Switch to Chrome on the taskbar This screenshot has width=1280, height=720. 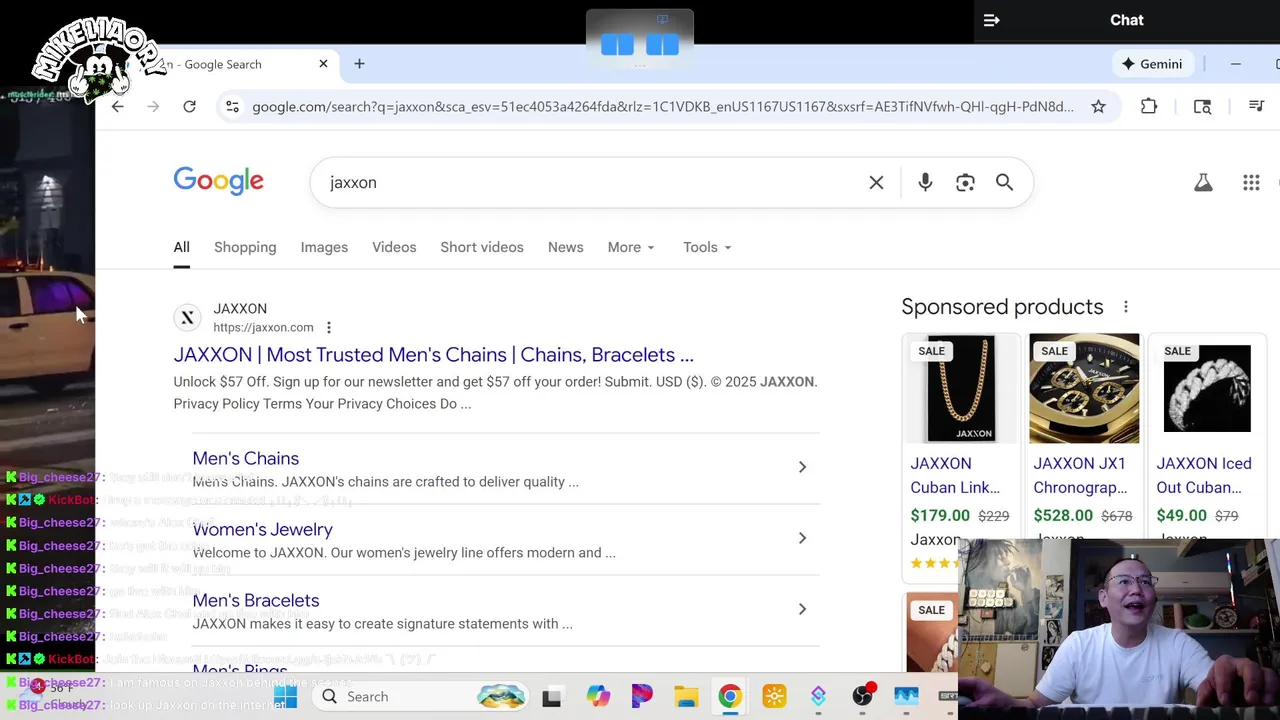coord(730,696)
